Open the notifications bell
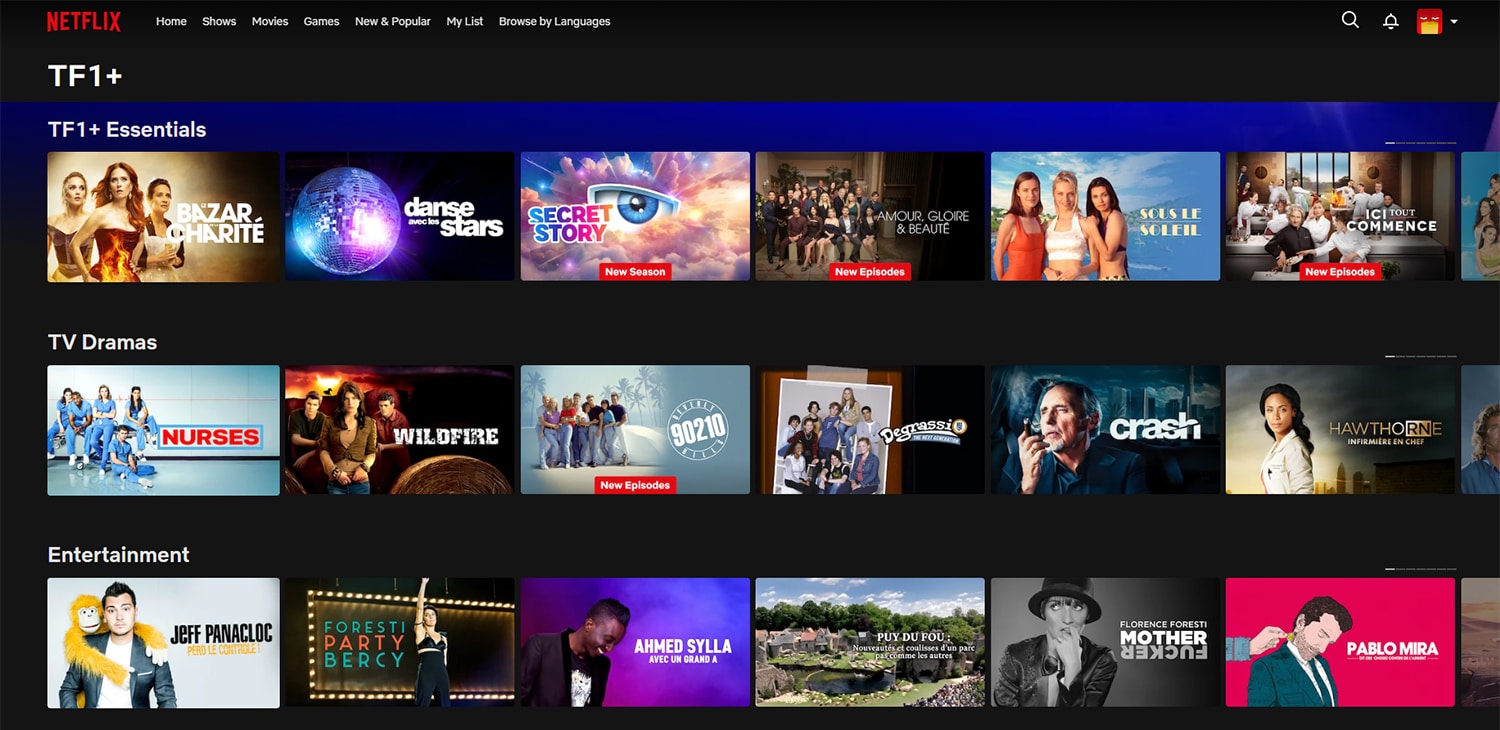 tap(1391, 21)
